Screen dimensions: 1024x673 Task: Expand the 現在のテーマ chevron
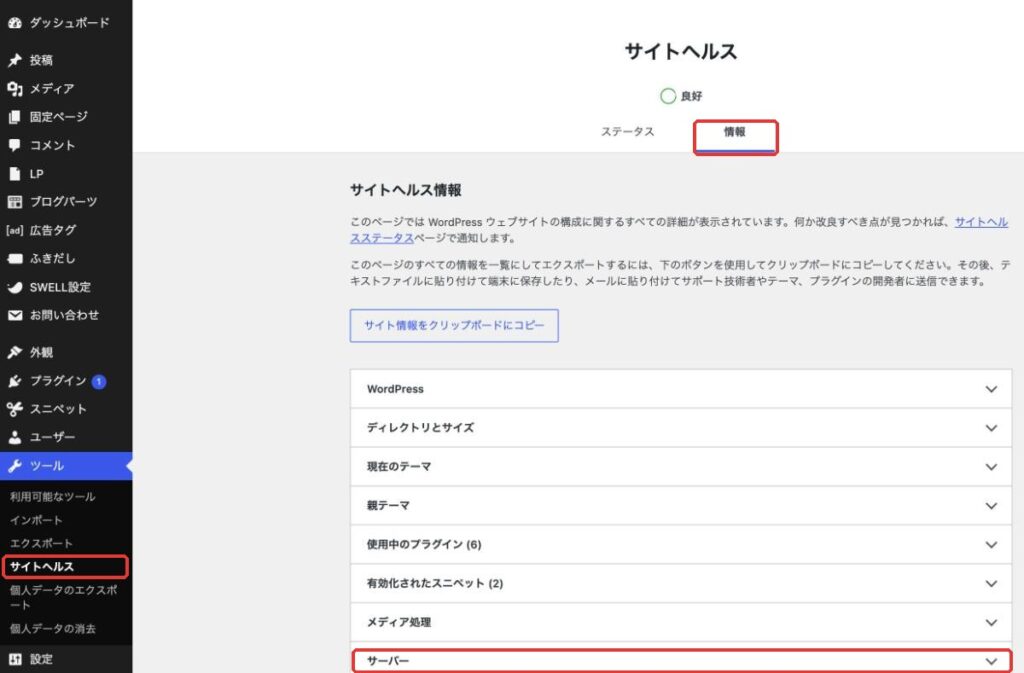coord(991,467)
